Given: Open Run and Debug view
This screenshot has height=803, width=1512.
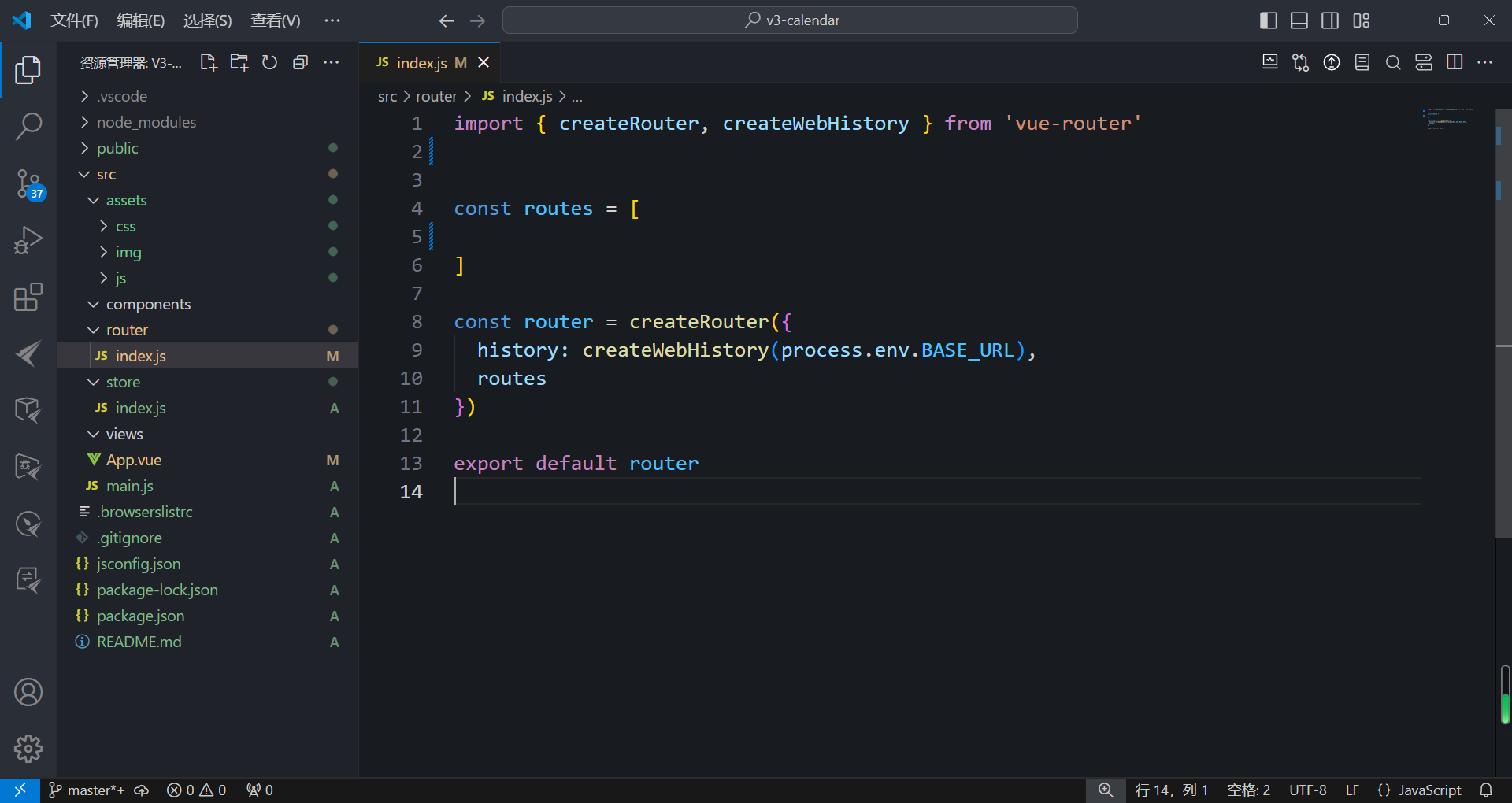Looking at the screenshot, I should (x=28, y=240).
